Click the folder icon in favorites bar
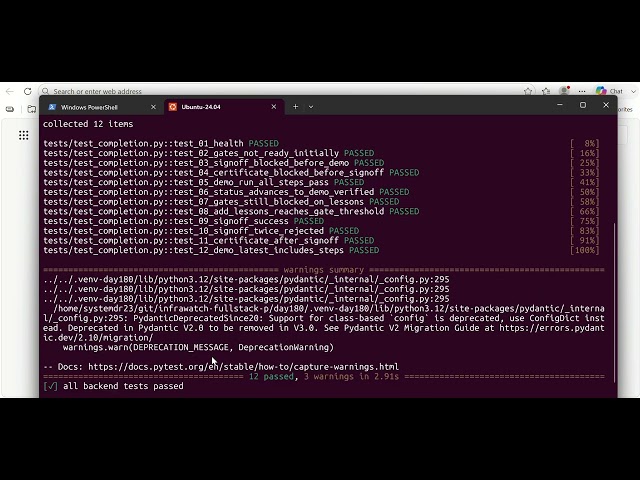Viewport: 640px width, 480px height. [x=31, y=109]
